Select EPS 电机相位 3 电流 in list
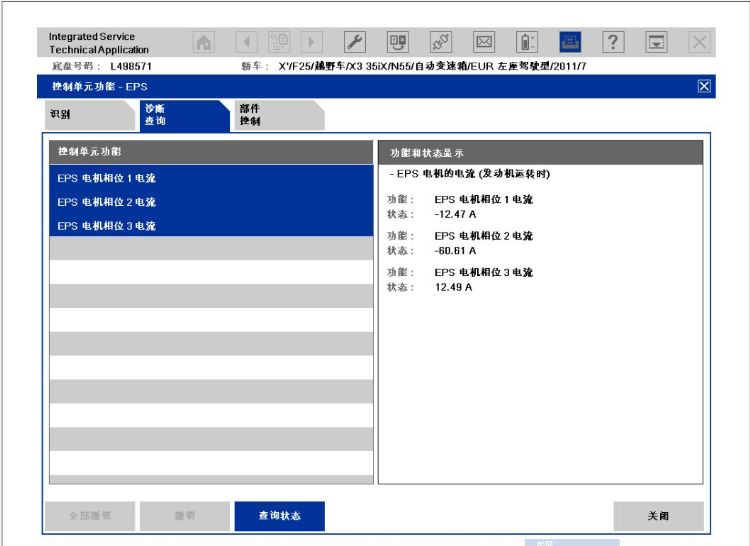This screenshot has height=546, width=750. point(211,226)
